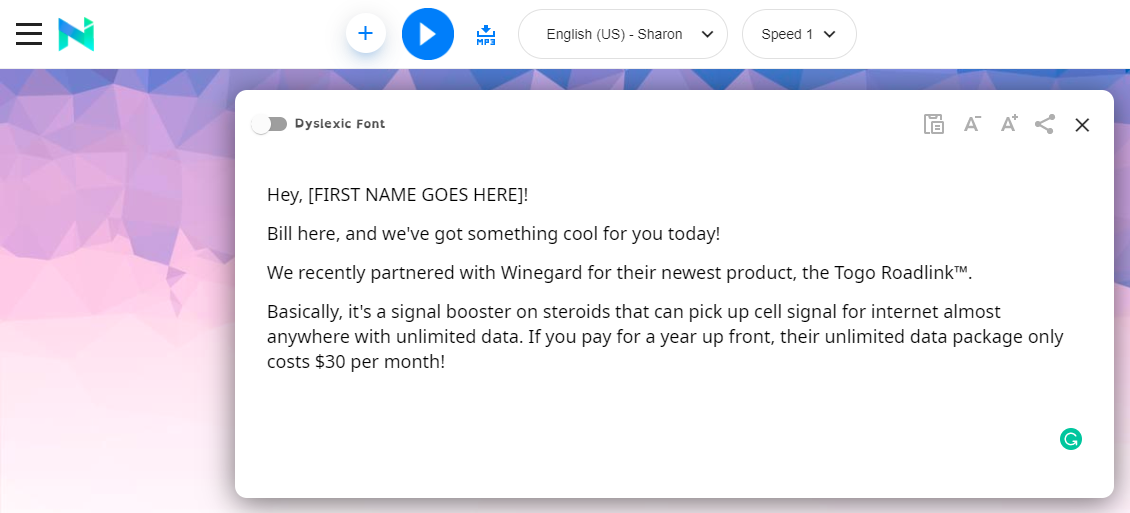Close the text panel
1130x513 pixels.
pyautogui.click(x=1082, y=125)
